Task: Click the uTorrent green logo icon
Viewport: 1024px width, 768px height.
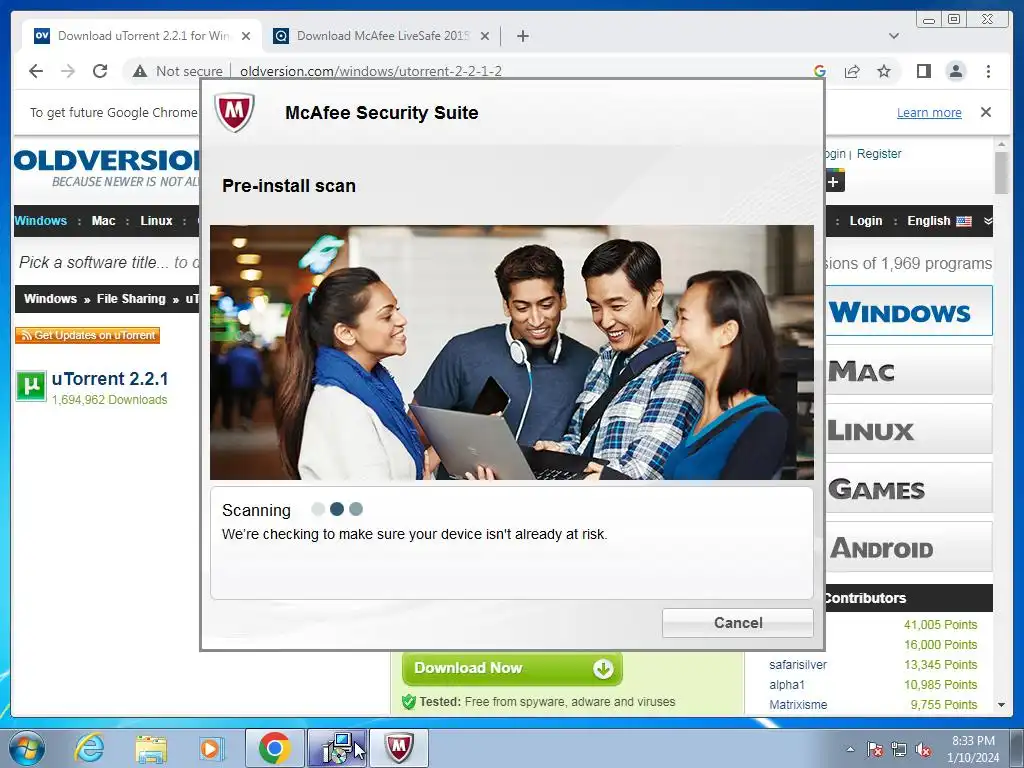Action: coord(31,386)
